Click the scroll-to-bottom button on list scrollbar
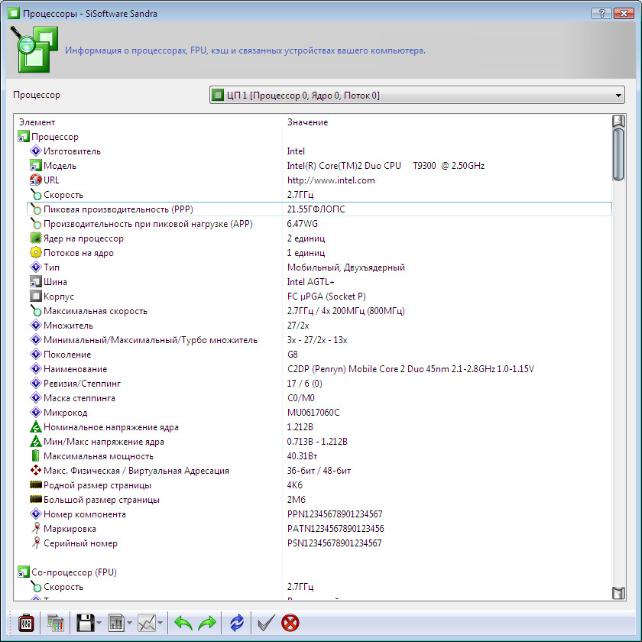The image size is (642, 642). coord(618,593)
